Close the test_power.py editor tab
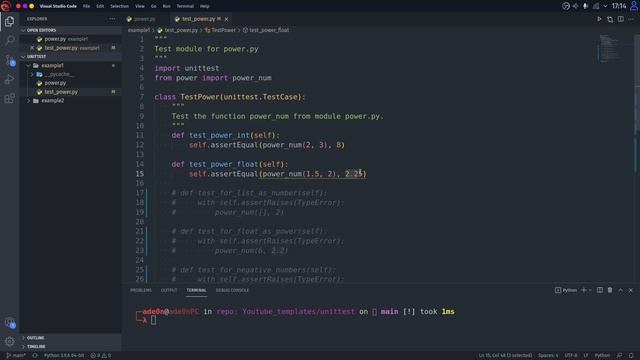This screenshot has height=360, width=640. [226, 19]
